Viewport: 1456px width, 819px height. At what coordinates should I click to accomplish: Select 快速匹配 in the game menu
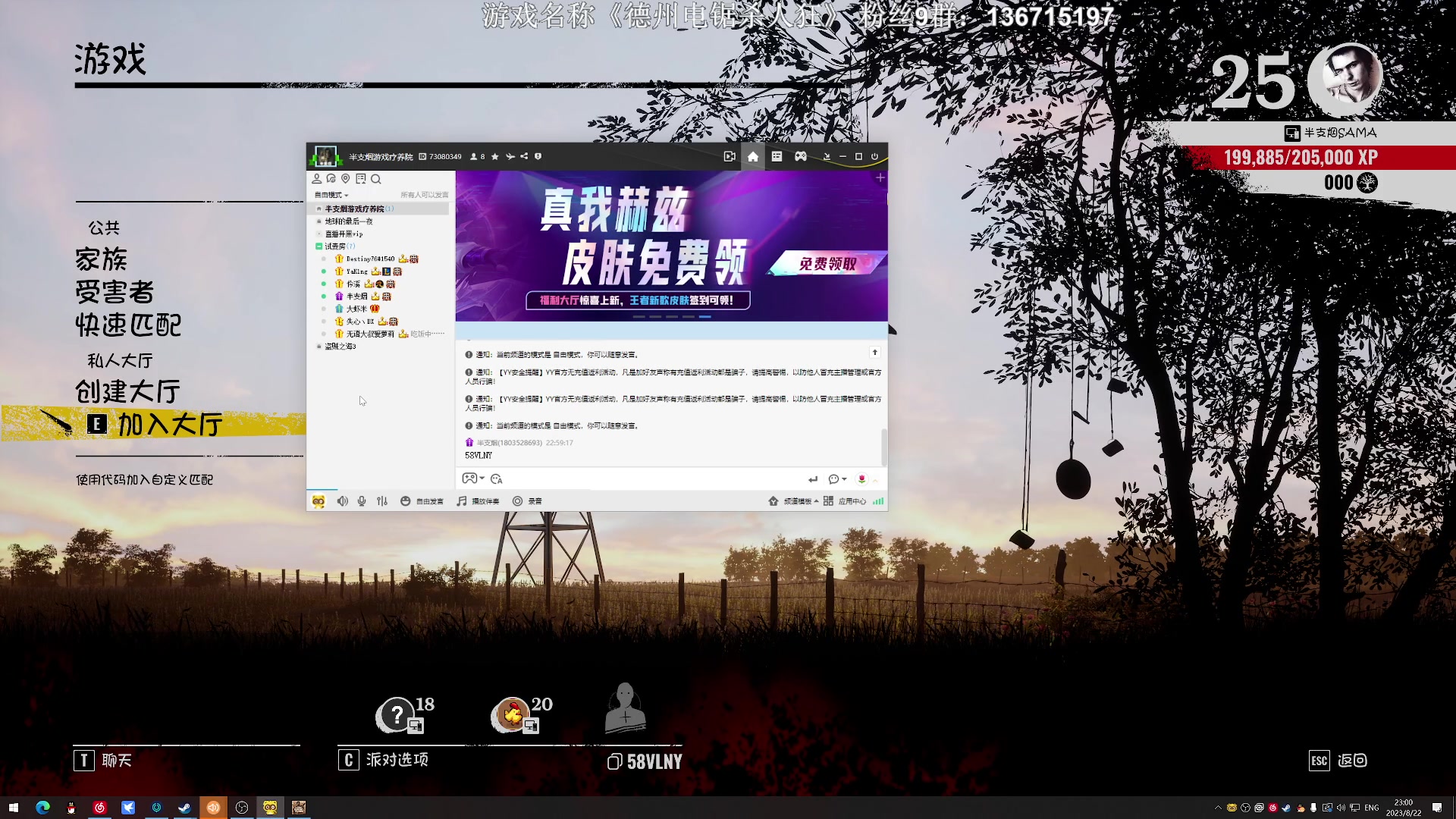point(127,325)
